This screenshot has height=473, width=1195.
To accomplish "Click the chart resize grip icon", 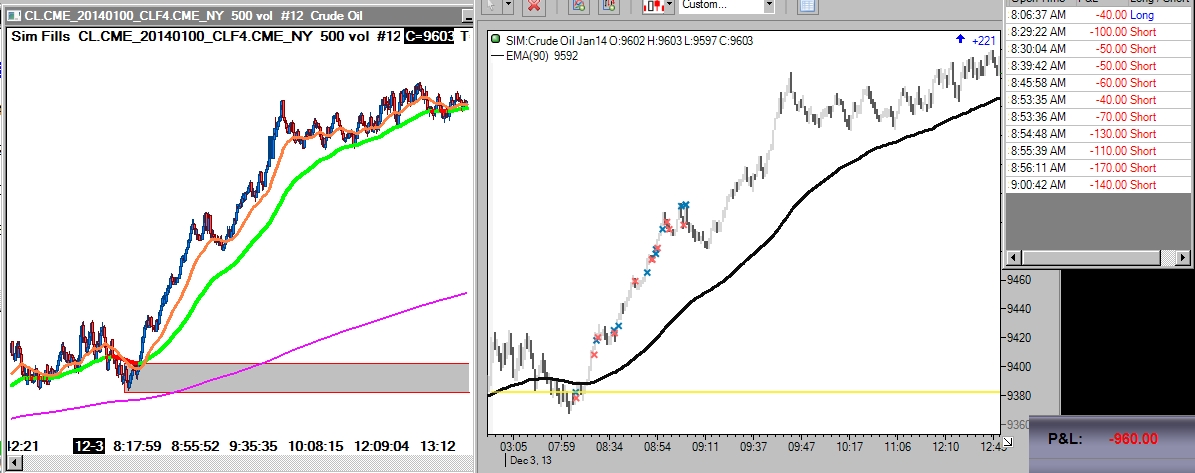I will click(1008, 442).
